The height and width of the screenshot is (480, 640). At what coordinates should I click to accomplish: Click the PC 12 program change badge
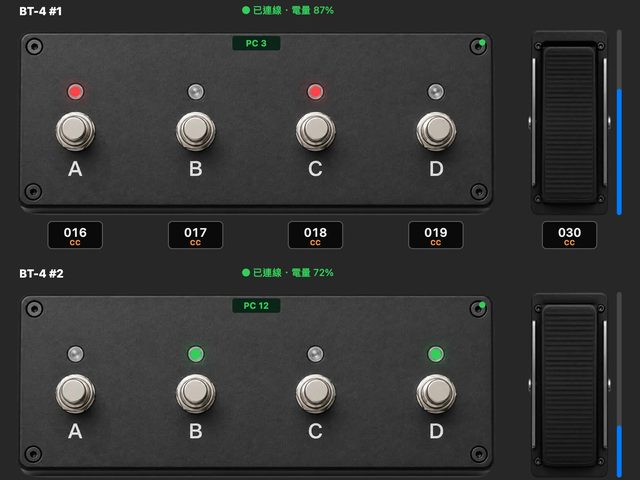coord(256,306)
